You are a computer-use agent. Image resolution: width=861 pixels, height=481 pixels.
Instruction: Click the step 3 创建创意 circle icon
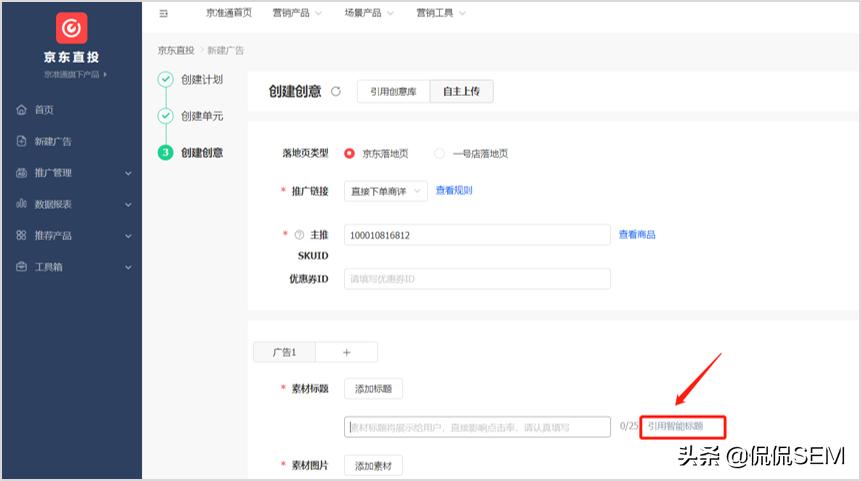[x=165, y=153]
